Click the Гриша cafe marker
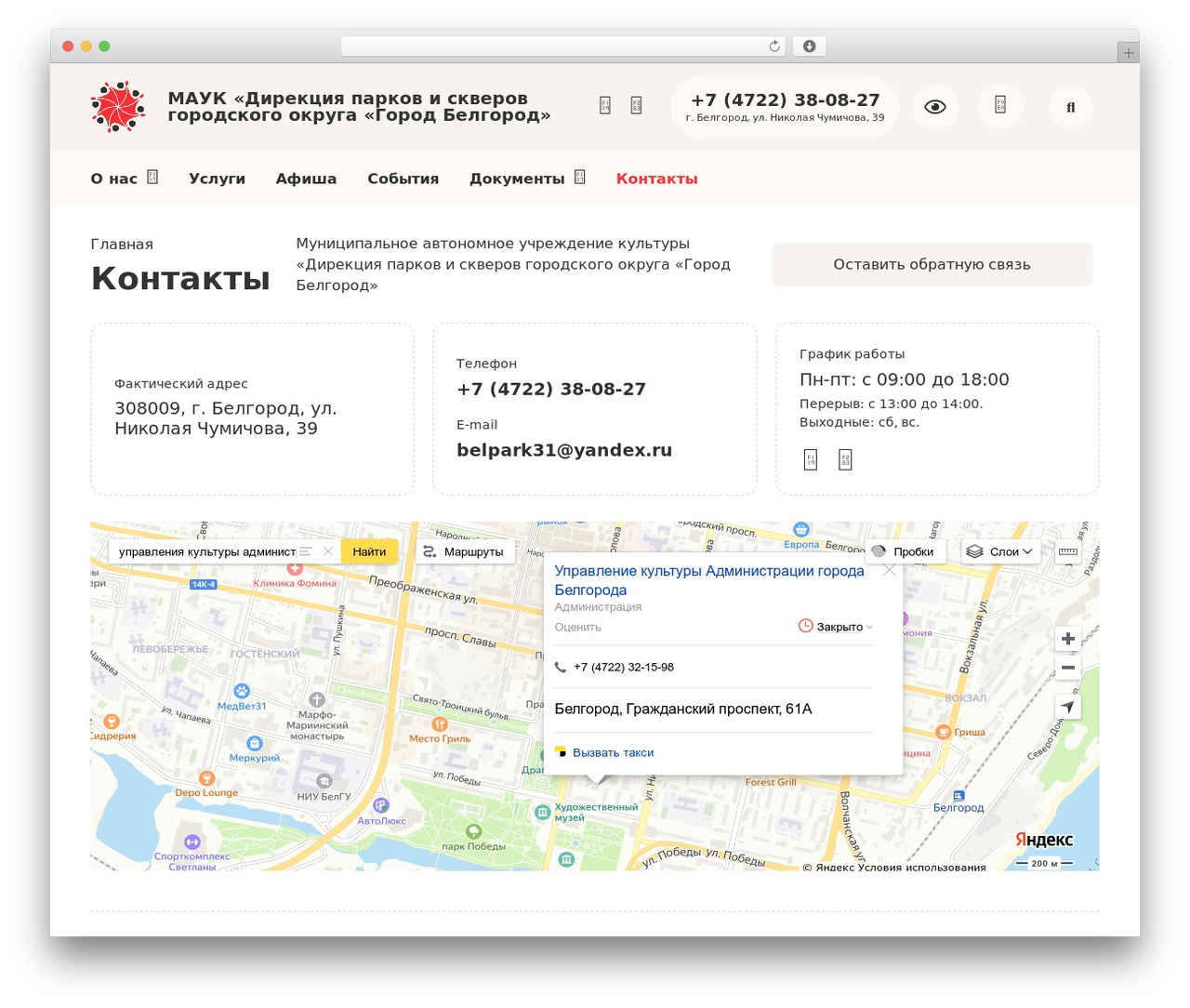Viewport: 1190px width, 1008px height. pyautogui.click(x=943, y=732)
